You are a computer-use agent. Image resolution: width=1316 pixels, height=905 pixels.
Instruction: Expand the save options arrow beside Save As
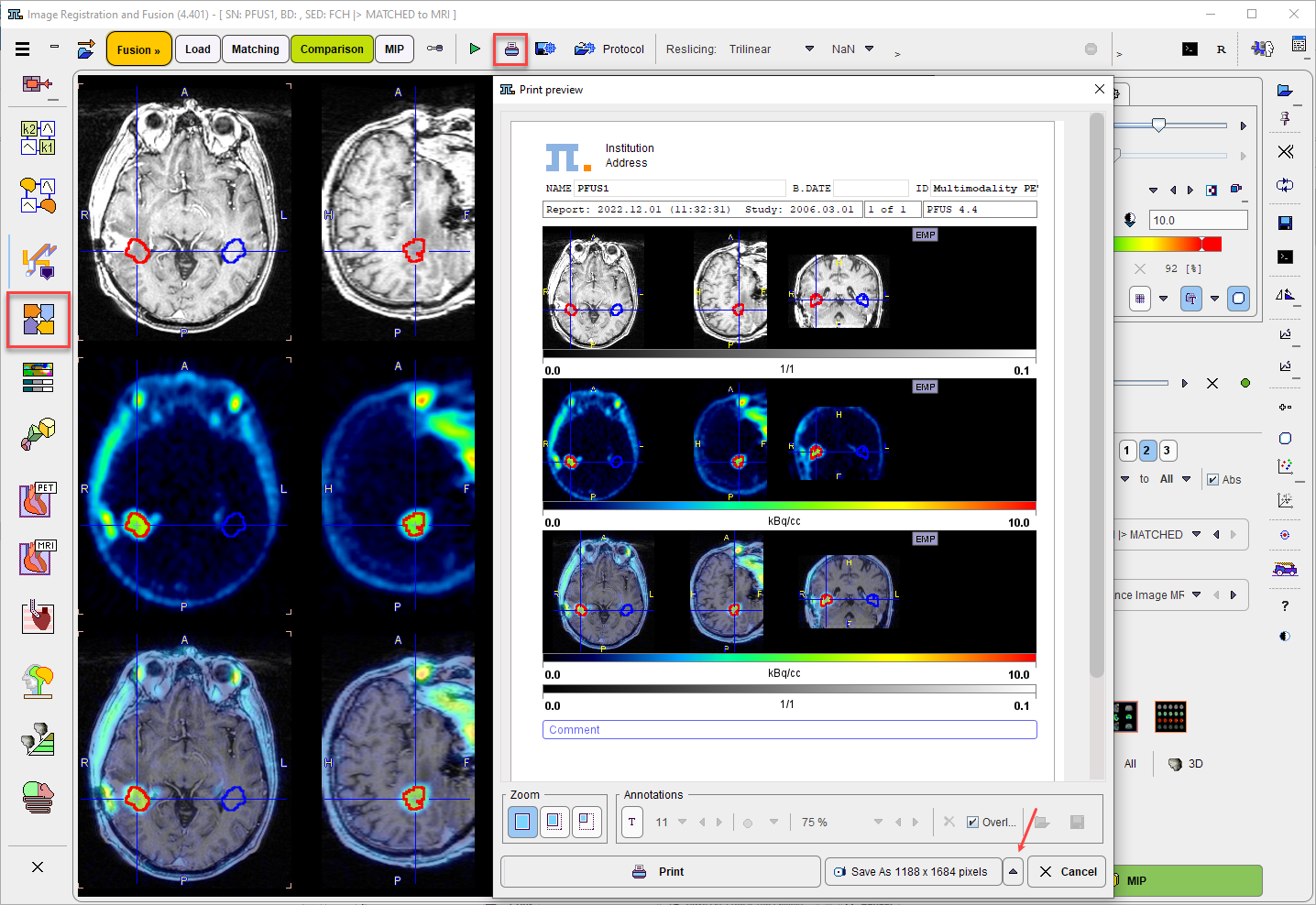coord(1013,872)
